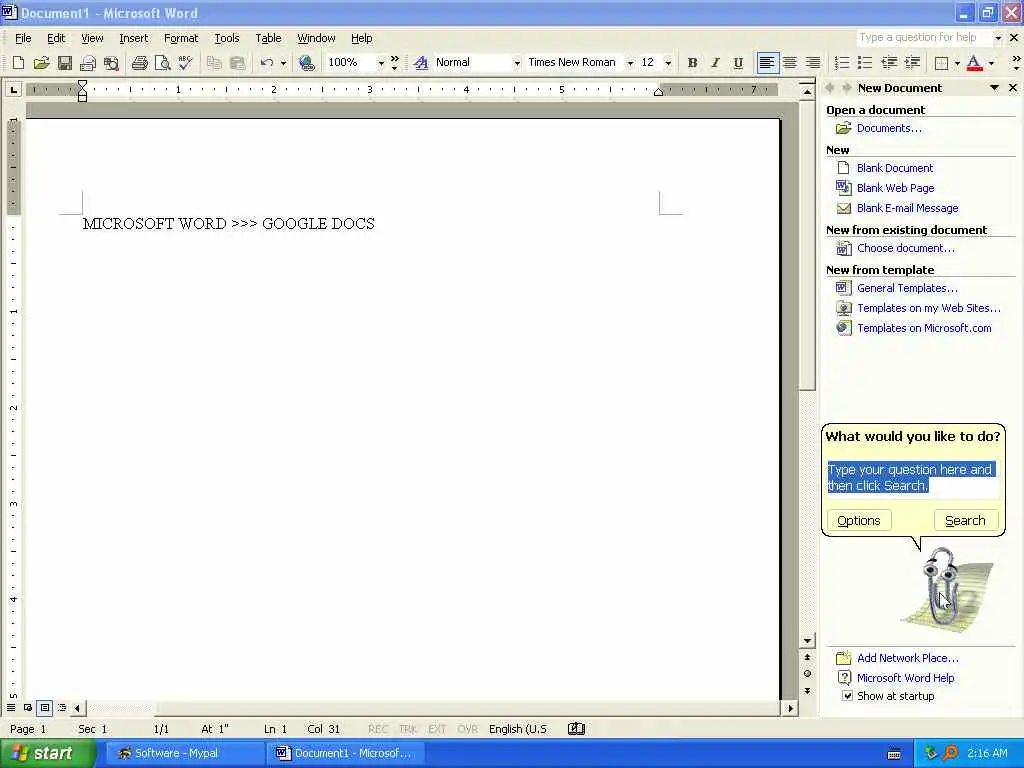
Task: Open the Times New Roman font dropdown
Action: [x=630, y=63]
